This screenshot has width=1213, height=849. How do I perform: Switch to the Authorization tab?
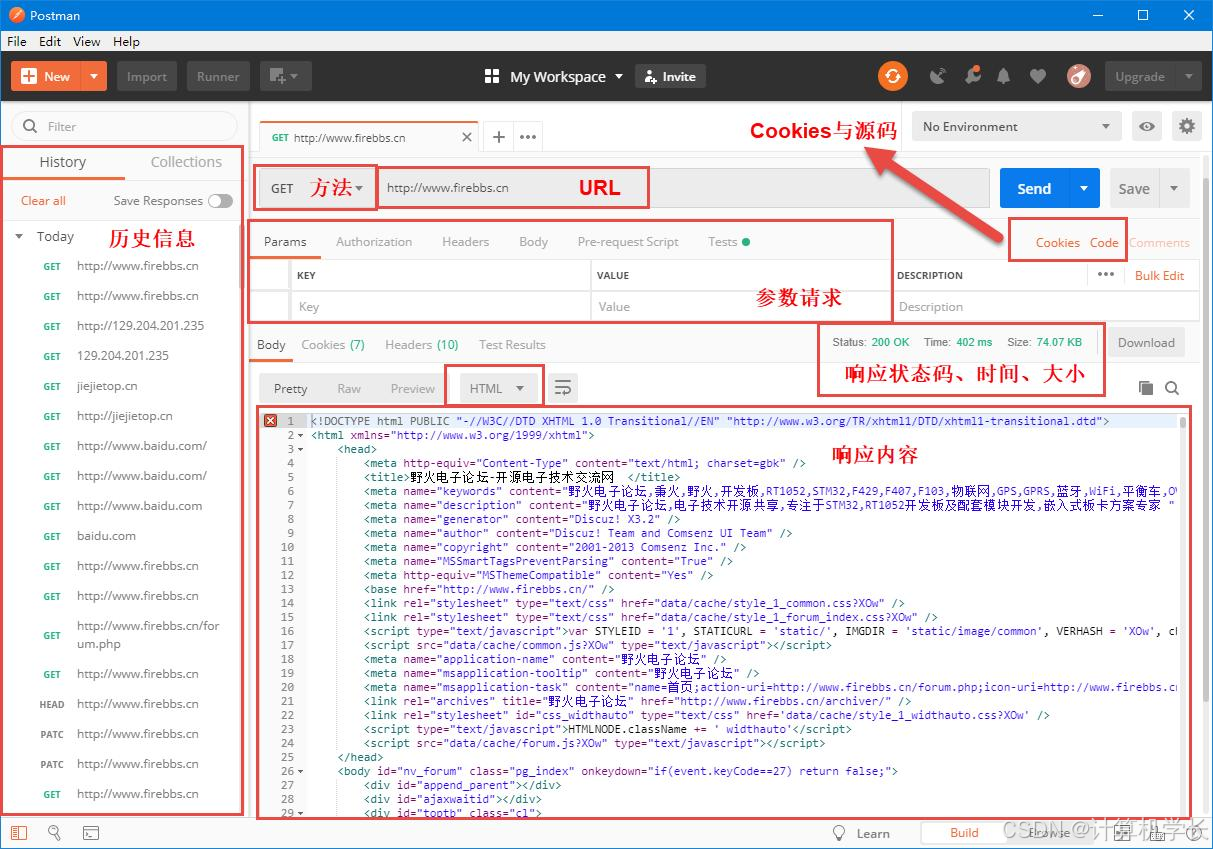[374, 242]
